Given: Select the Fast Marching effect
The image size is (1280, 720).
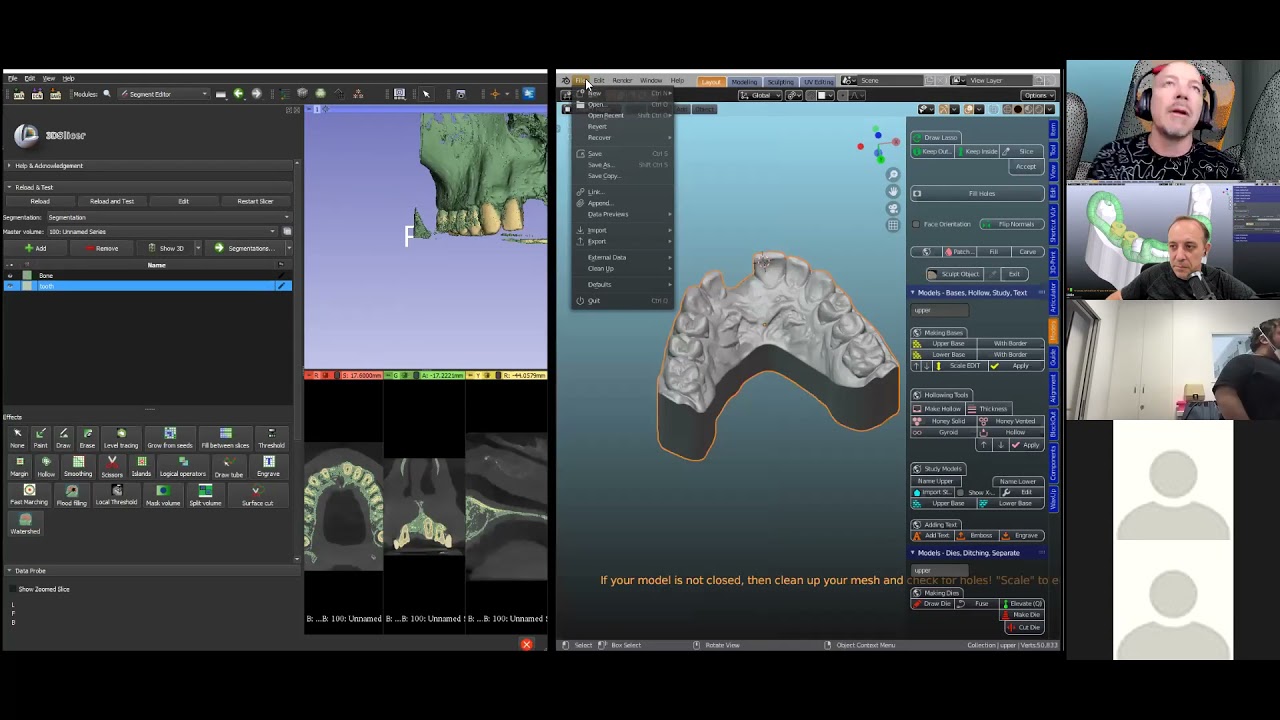Looking at the screenshot, I should click(x=29, y=495).
